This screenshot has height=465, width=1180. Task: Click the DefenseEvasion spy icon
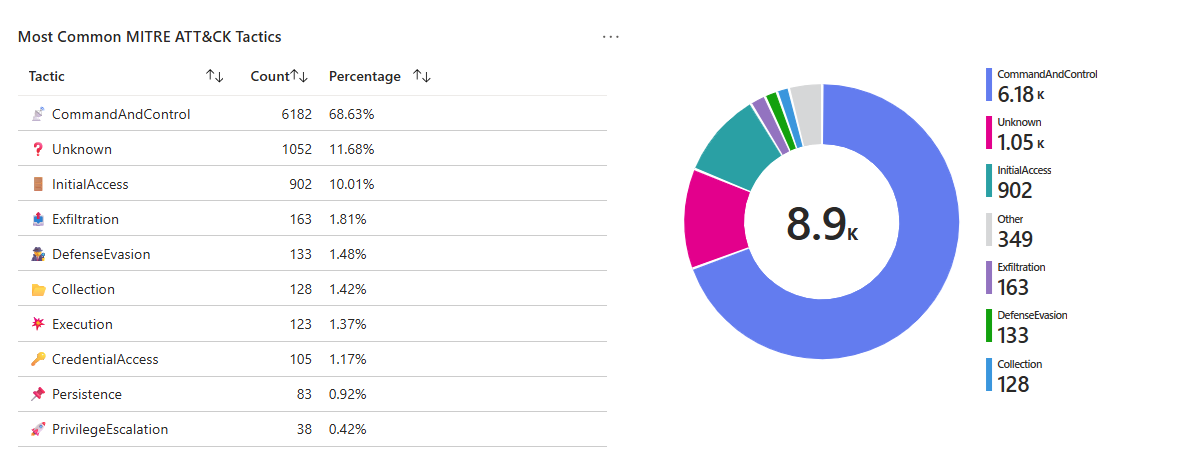click(x=38, y=254)
